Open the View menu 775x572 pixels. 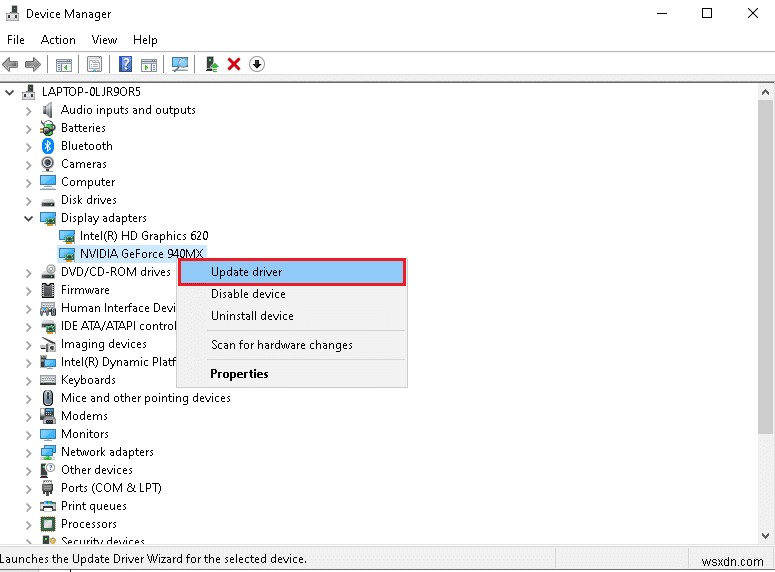coord(104,40)
